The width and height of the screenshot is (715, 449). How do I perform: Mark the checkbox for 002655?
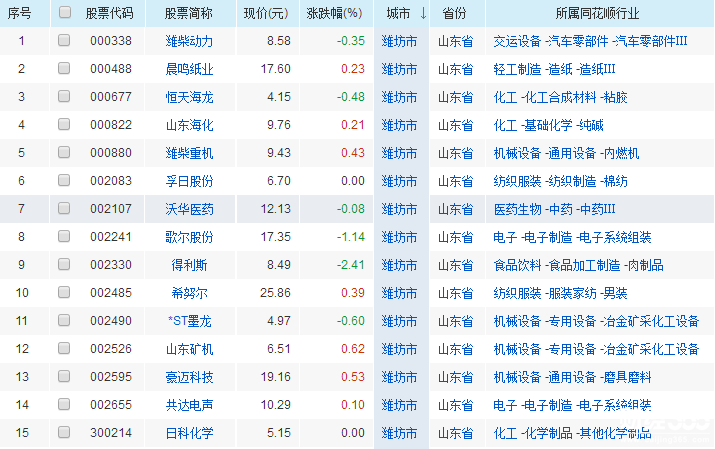(64, 404)
